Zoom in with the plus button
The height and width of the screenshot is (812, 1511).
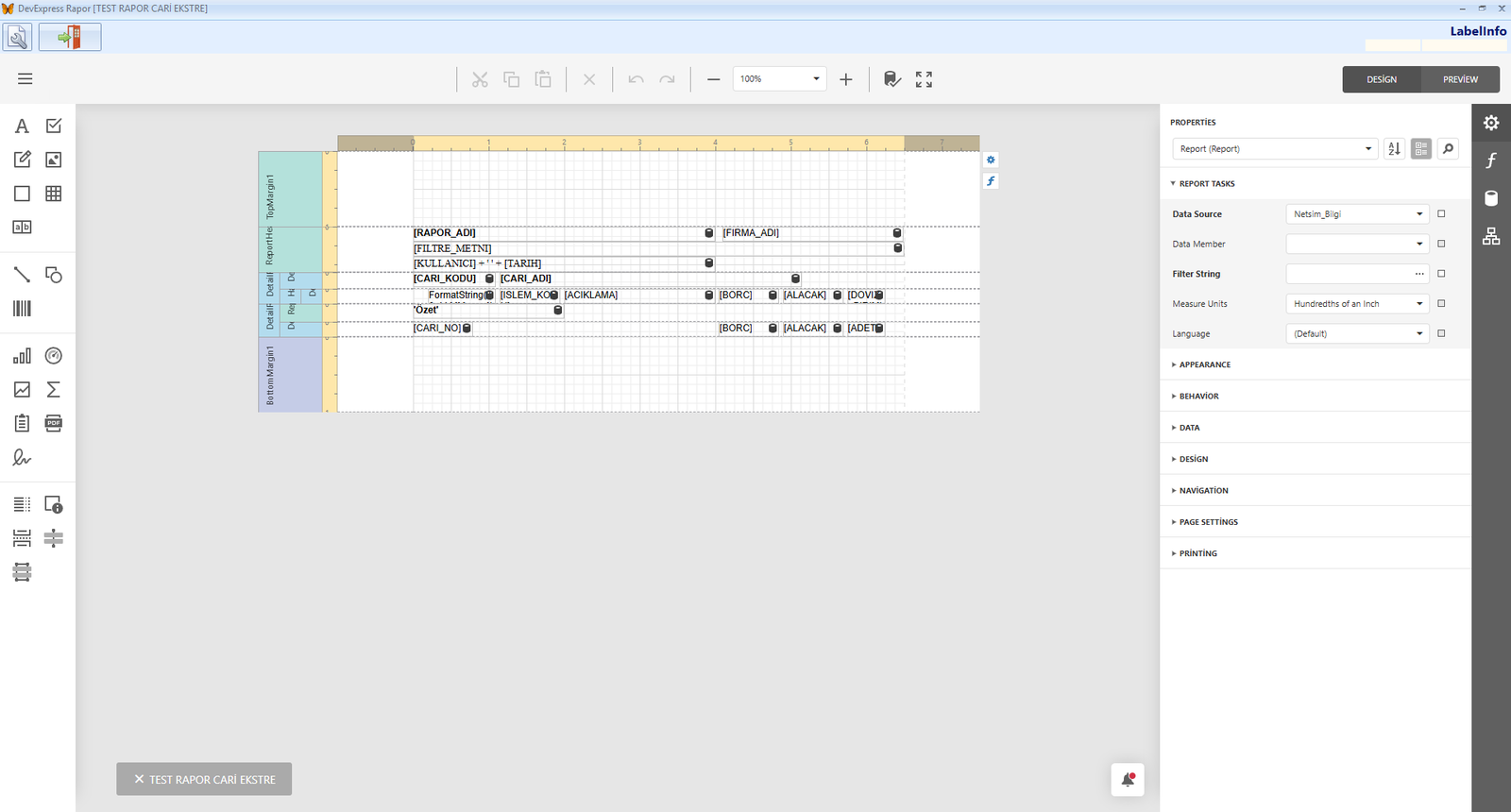pos(846,79)
